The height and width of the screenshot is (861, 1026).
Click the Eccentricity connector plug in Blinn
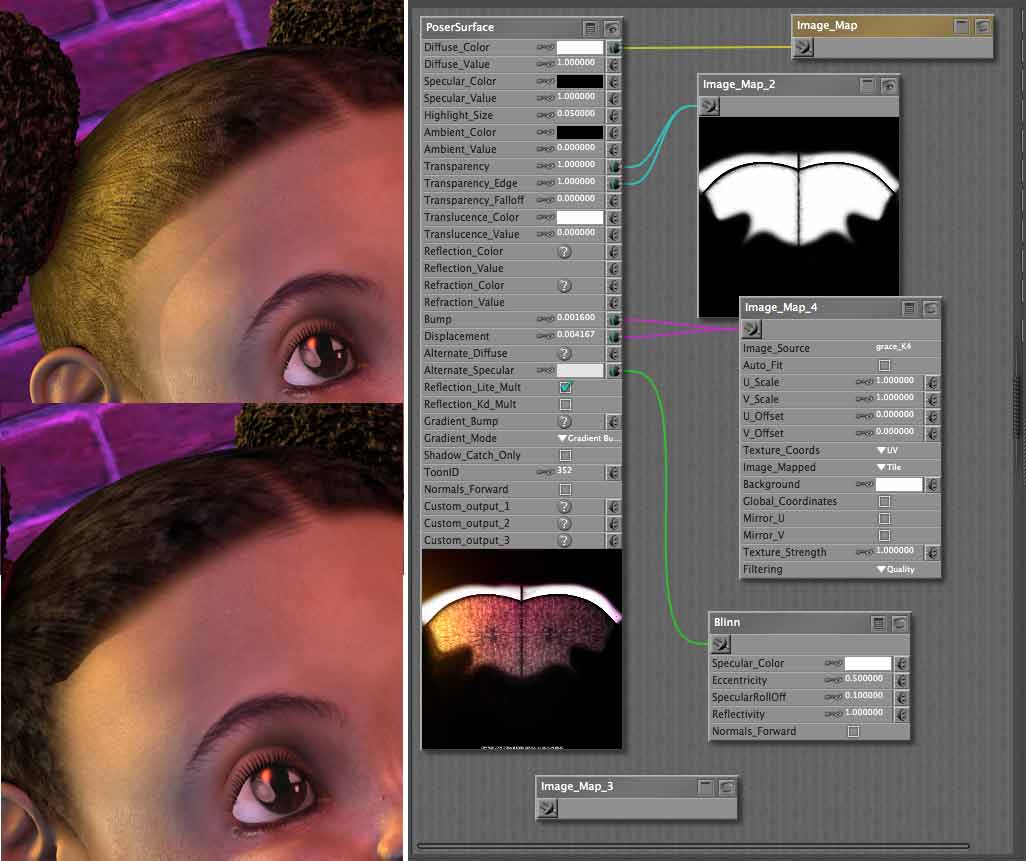(901, 680)
